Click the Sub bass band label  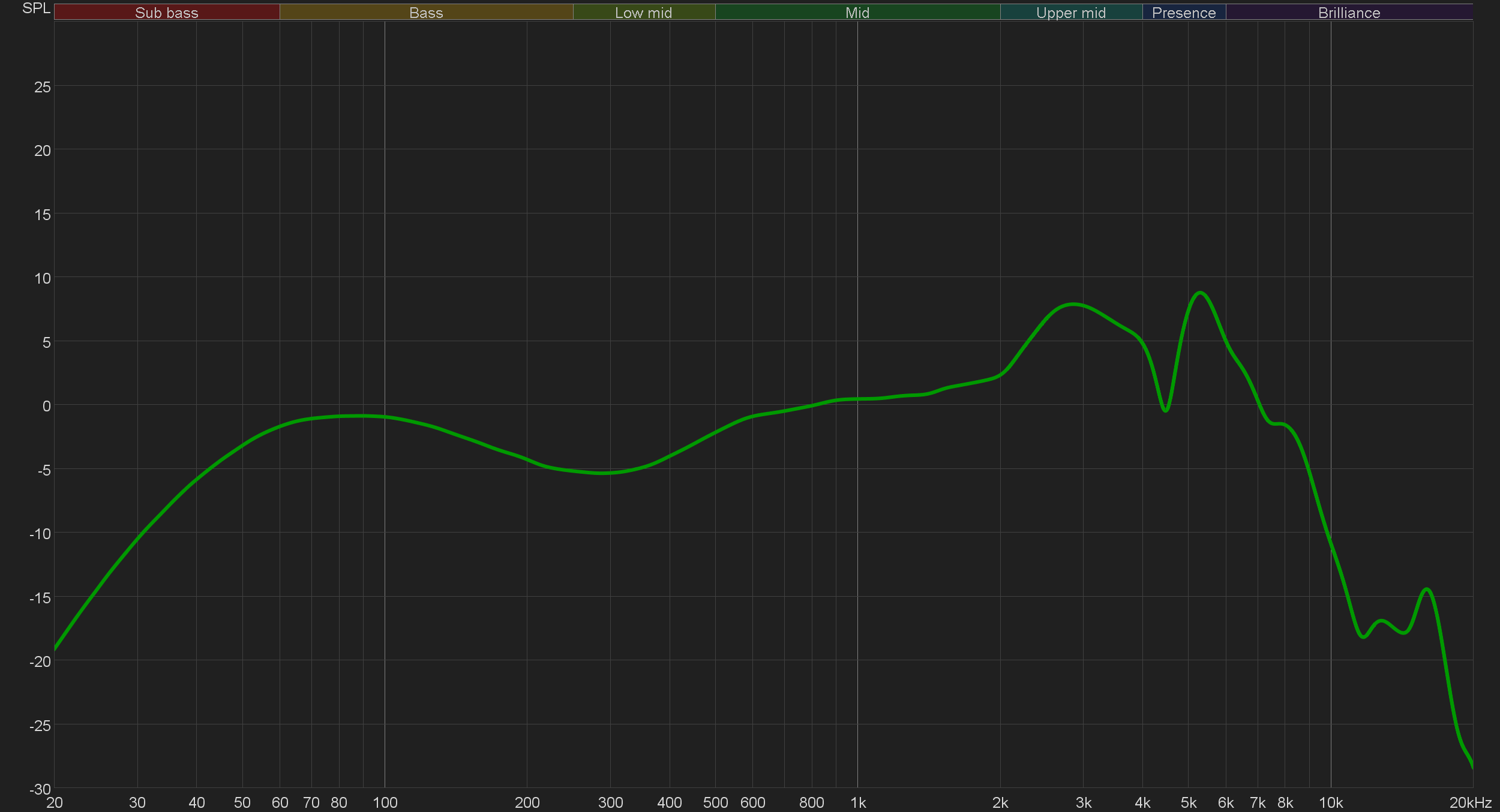pos(166,13)
